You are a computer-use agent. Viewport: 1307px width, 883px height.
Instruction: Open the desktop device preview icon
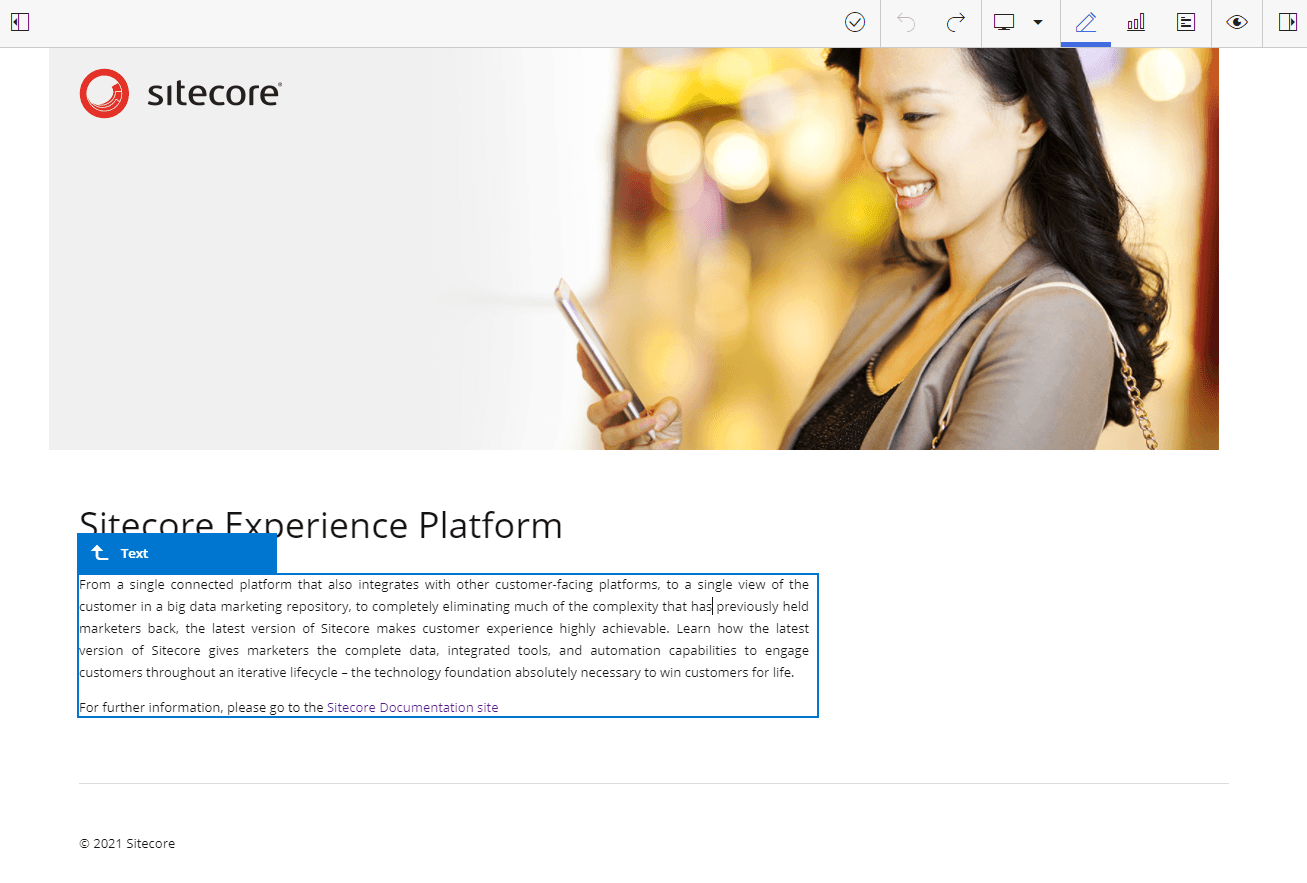tap(1004, 22)
